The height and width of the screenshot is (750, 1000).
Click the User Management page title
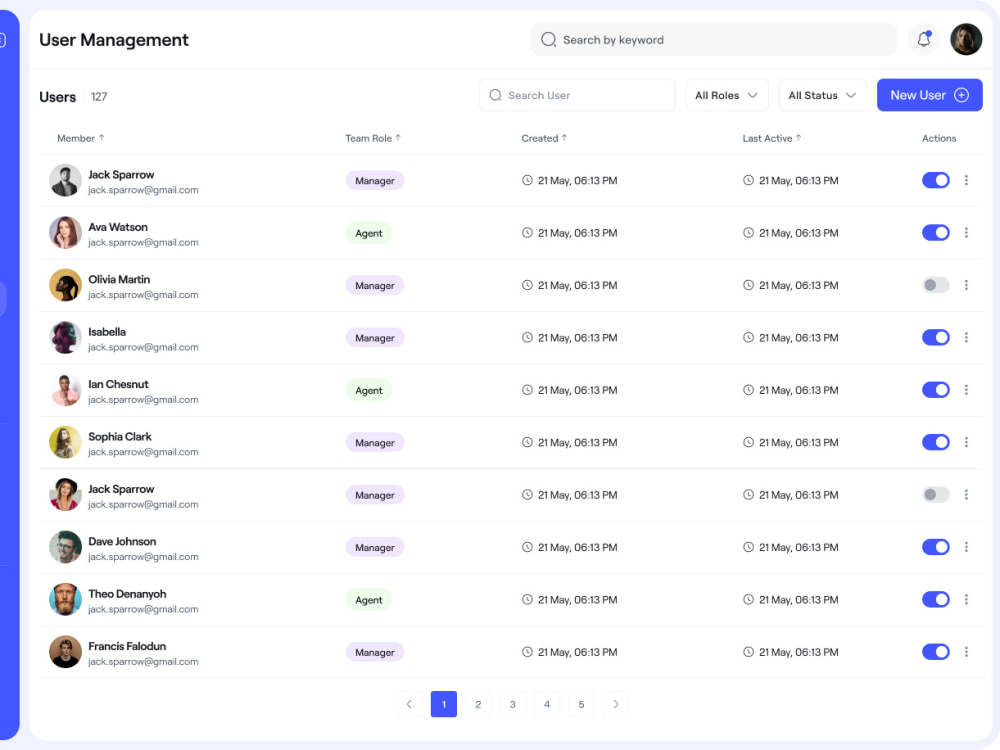(114, 40)
